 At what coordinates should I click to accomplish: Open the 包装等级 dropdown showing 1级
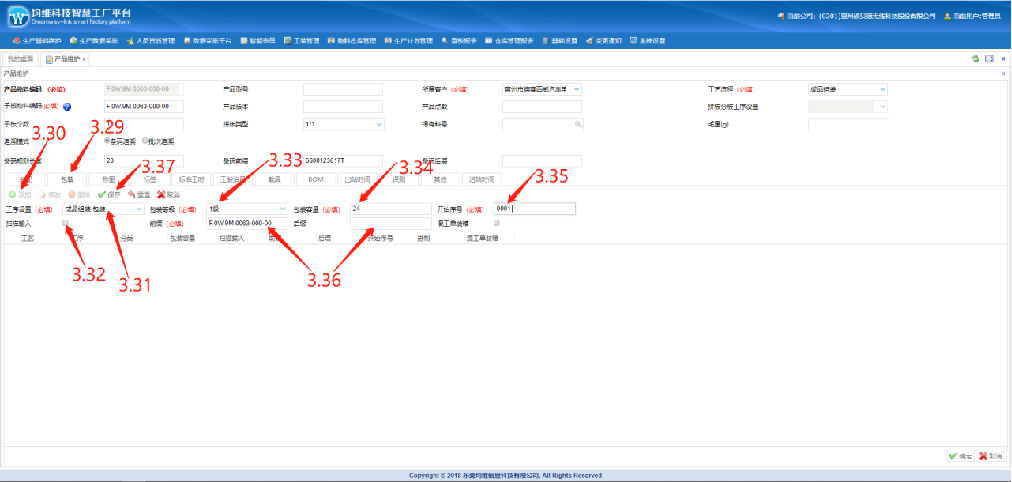[282, 209]
